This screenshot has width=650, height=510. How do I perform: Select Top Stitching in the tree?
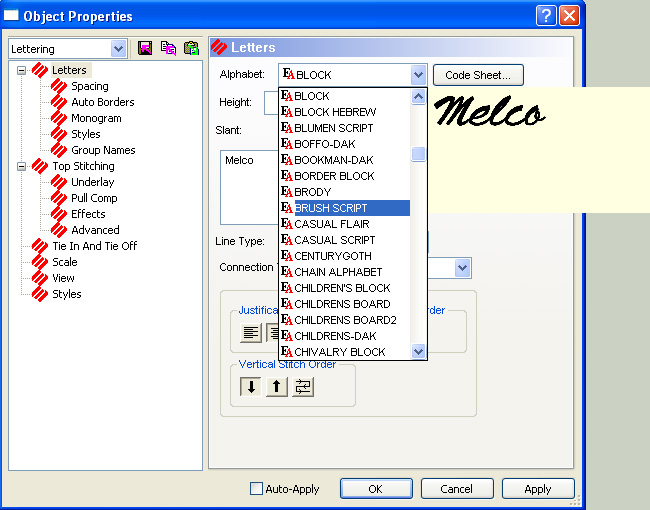coord(83,166)
